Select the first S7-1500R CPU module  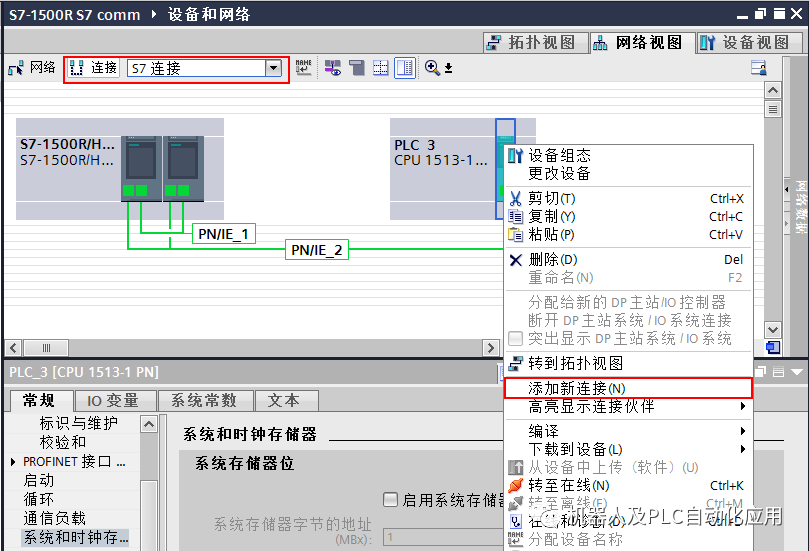pos(141,168)
